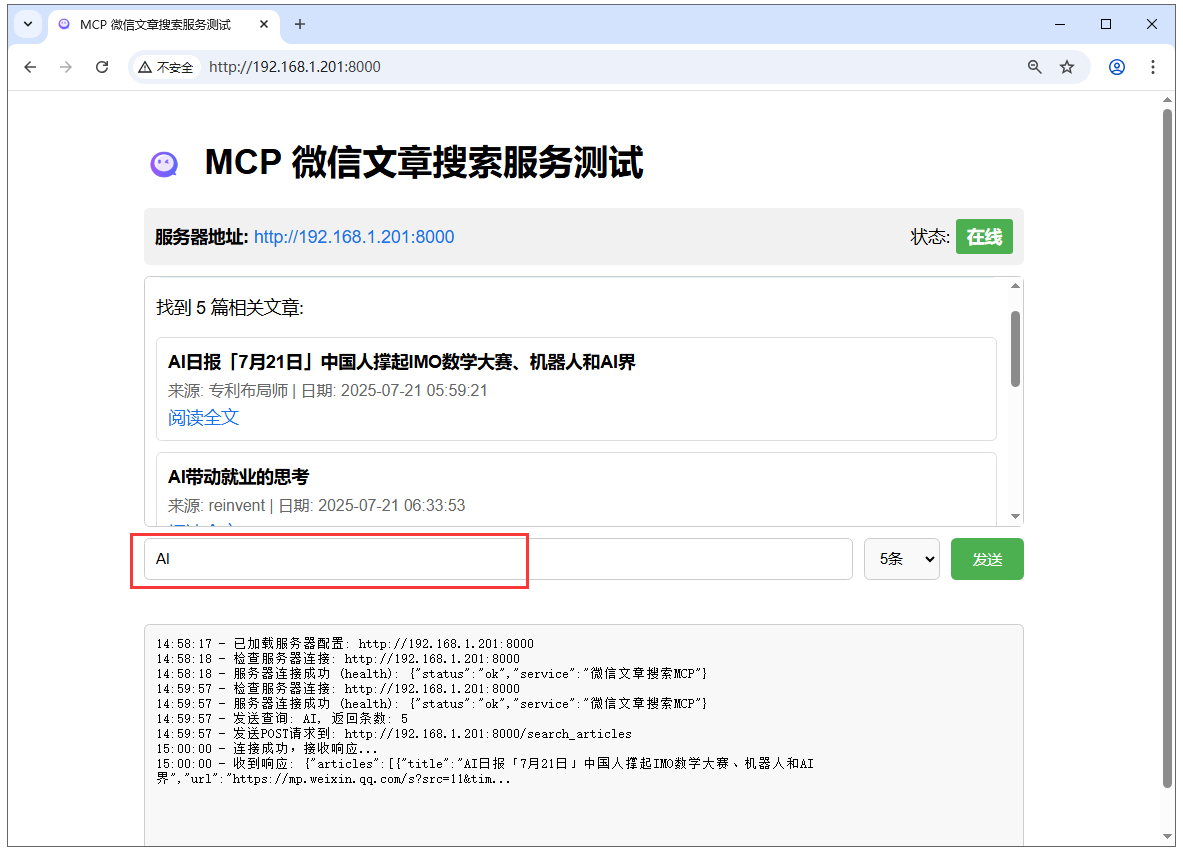Click the 15:00:00 收到响应 log line
The height and width of the screenshot is (854, 1183).
[x=484, y=771]
